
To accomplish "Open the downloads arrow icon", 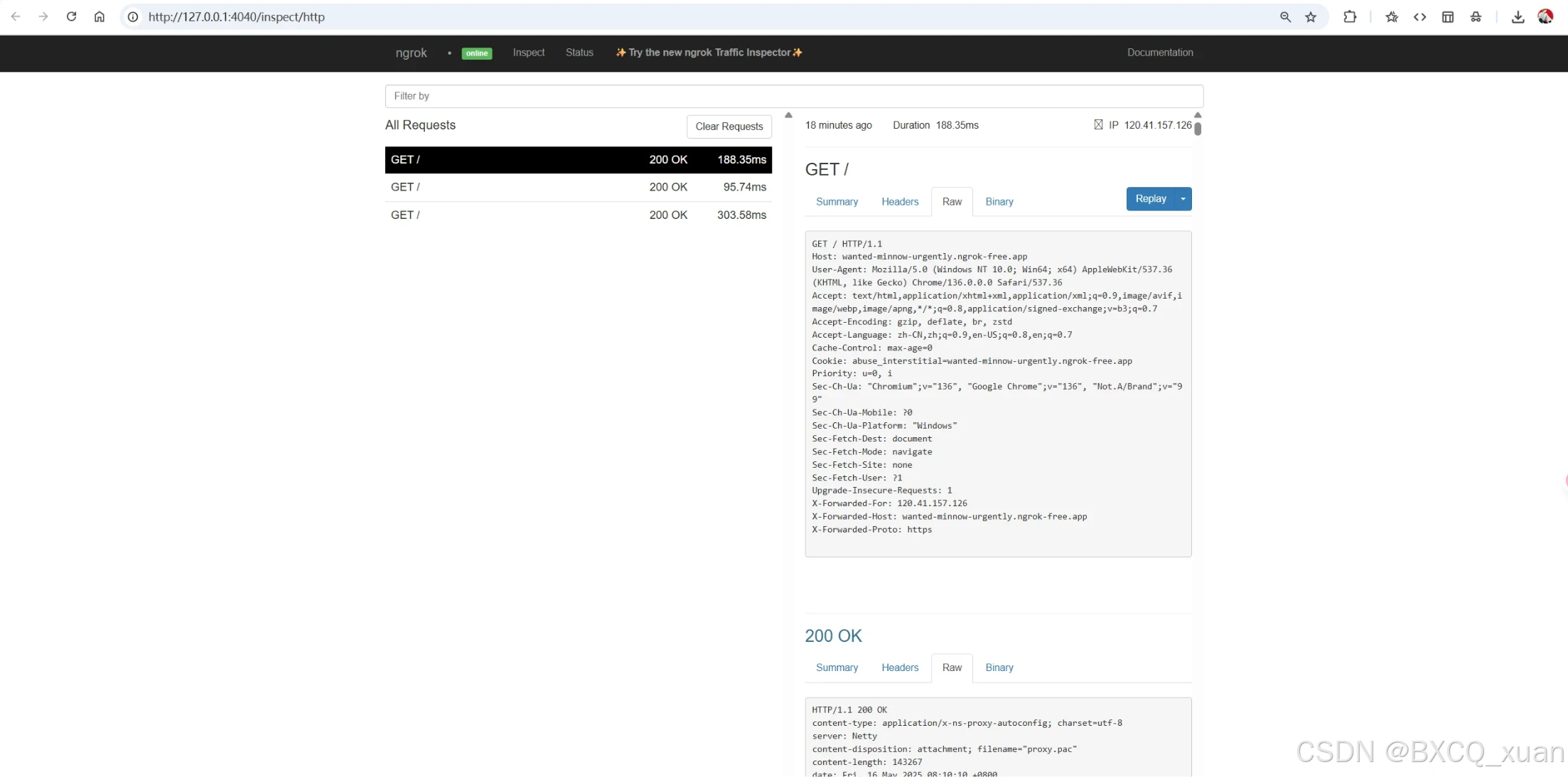I will pos(1518,16).
